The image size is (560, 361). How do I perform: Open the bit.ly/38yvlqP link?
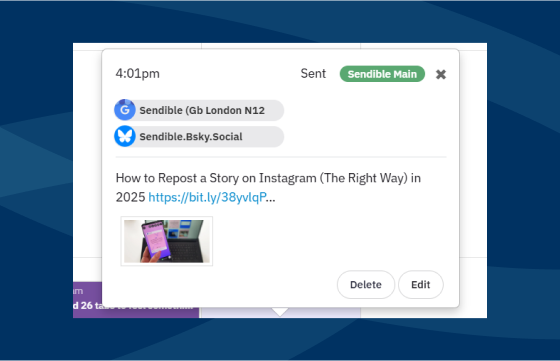click(207, 197)
